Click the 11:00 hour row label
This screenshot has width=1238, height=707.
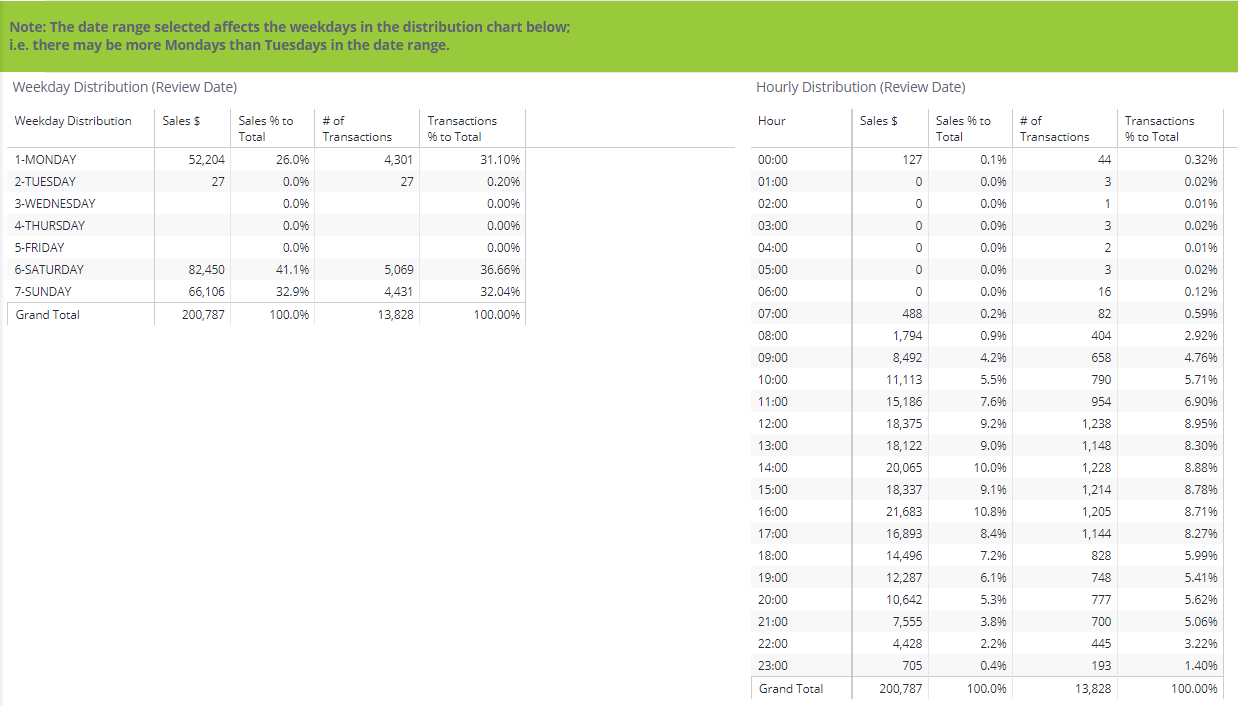click(x=773, y=402)
